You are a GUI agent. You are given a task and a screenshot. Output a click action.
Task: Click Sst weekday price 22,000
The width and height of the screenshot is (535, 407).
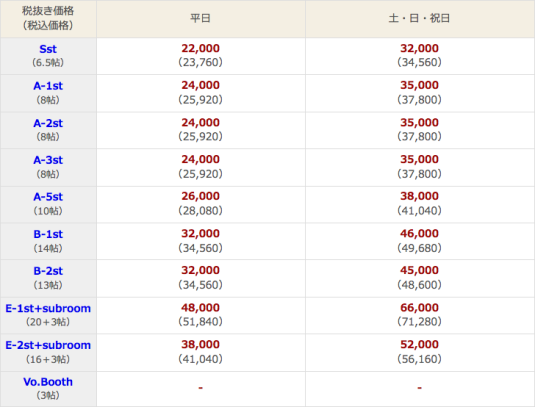tap(201, 48)
